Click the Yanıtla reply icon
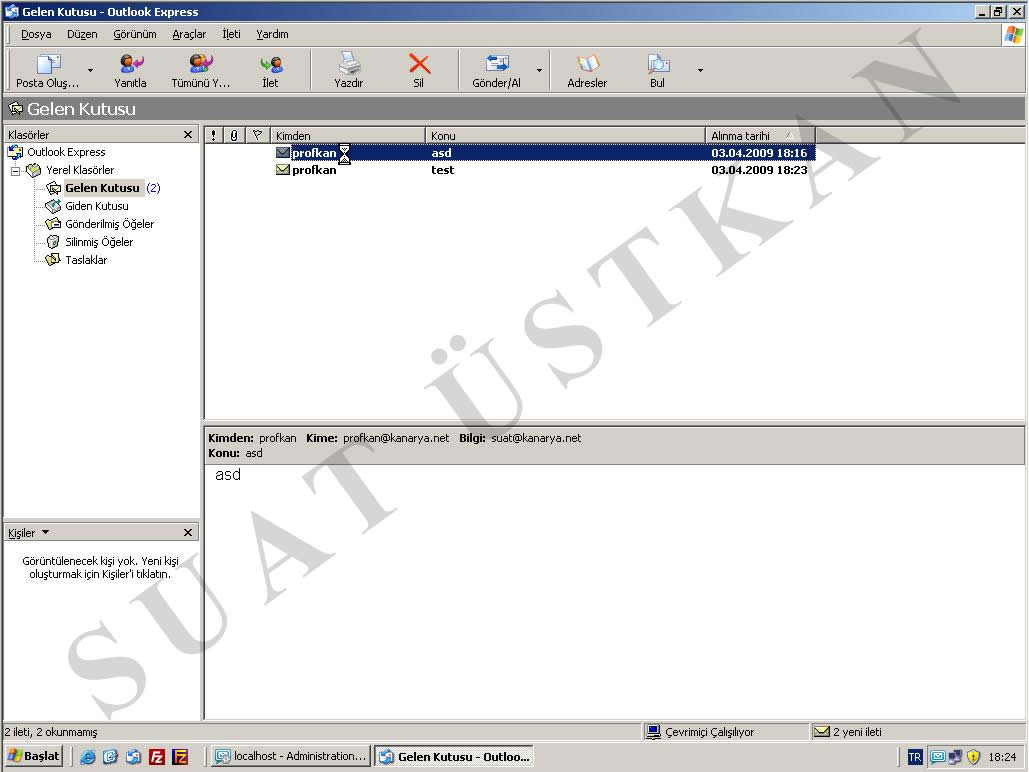The height and width of the screenshot is (772, 1029). click(x=130, y=64)
